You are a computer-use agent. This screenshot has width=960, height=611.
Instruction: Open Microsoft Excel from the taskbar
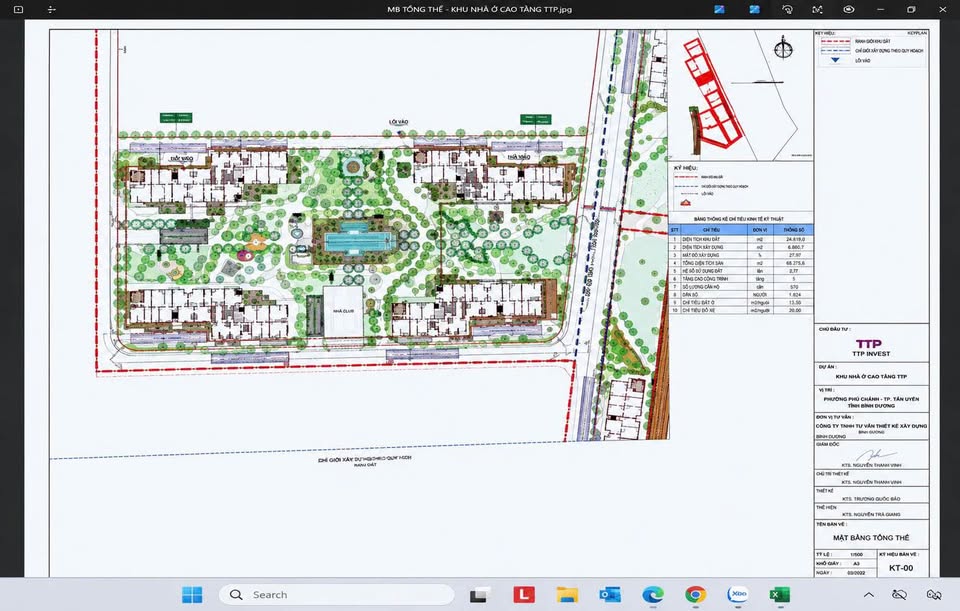pyautogui.click(x=779, y=594)
